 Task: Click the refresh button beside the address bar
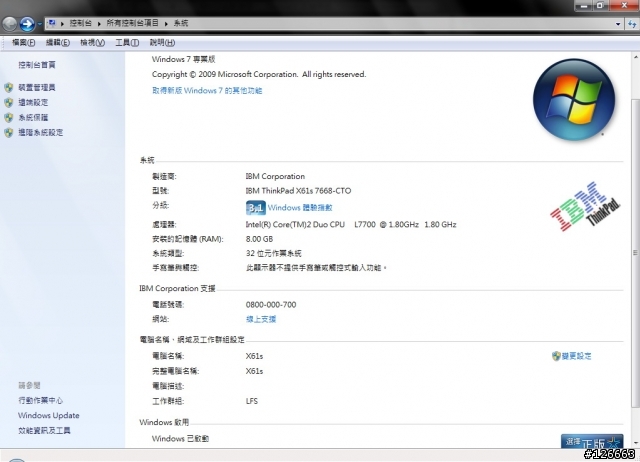click(x=633, y=24)
